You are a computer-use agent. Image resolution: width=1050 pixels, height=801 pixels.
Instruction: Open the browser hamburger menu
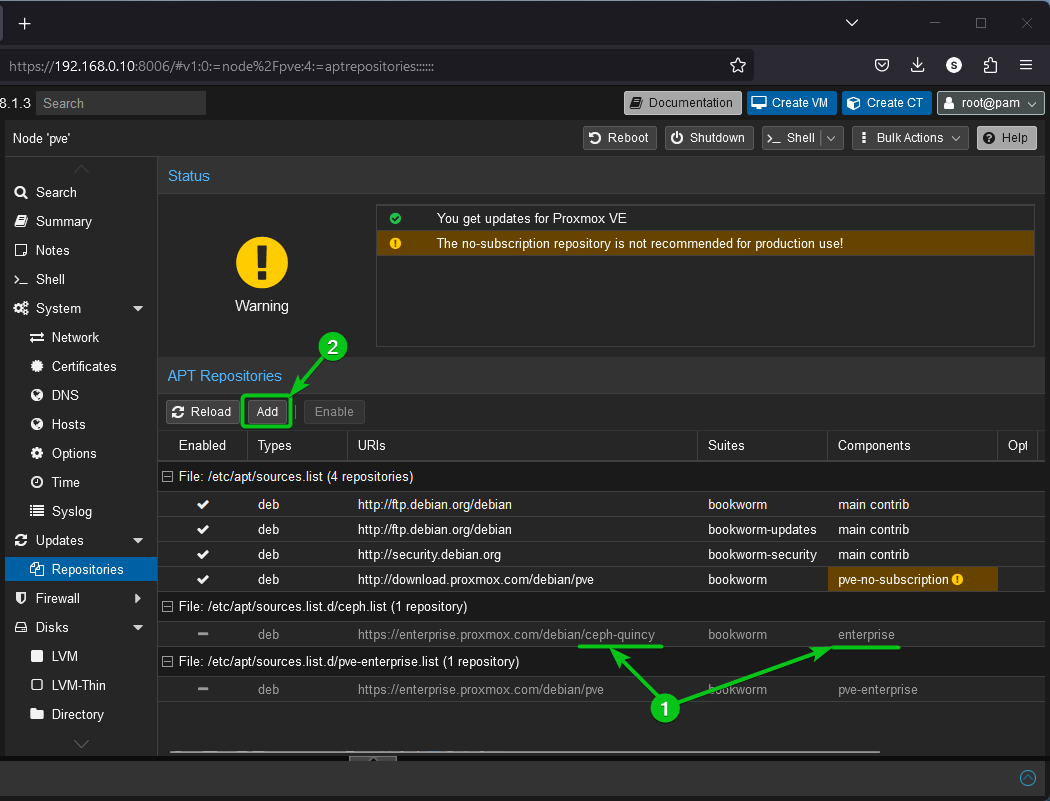pyautogui.click(x=1025, y=65)
